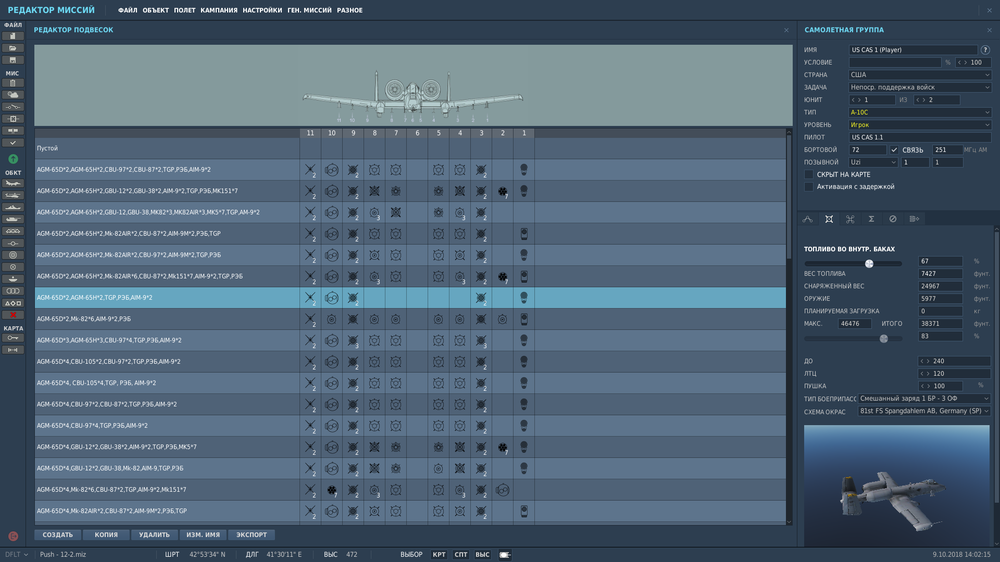This screenshot has width=1000, height=562.
Task: Open the КАМПАНИЯ menu
Action: click(x=219, y=10)
